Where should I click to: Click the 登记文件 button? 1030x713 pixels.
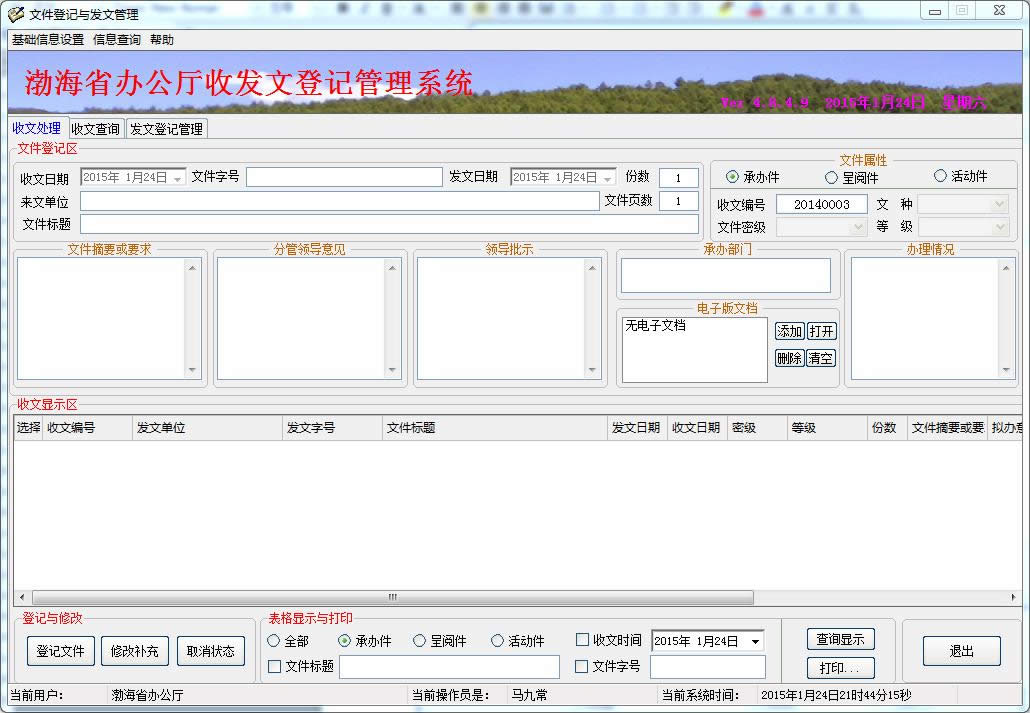point(60,651)
